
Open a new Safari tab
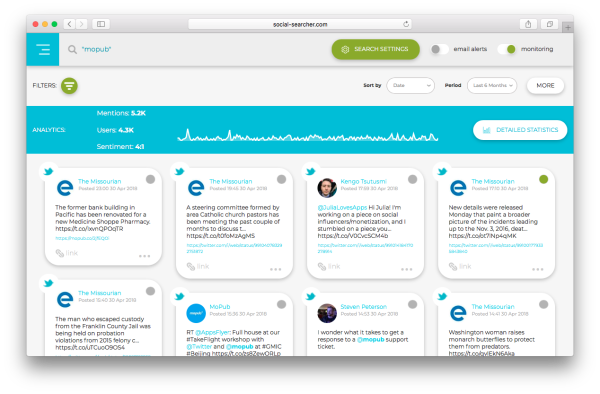pos(568,28)
